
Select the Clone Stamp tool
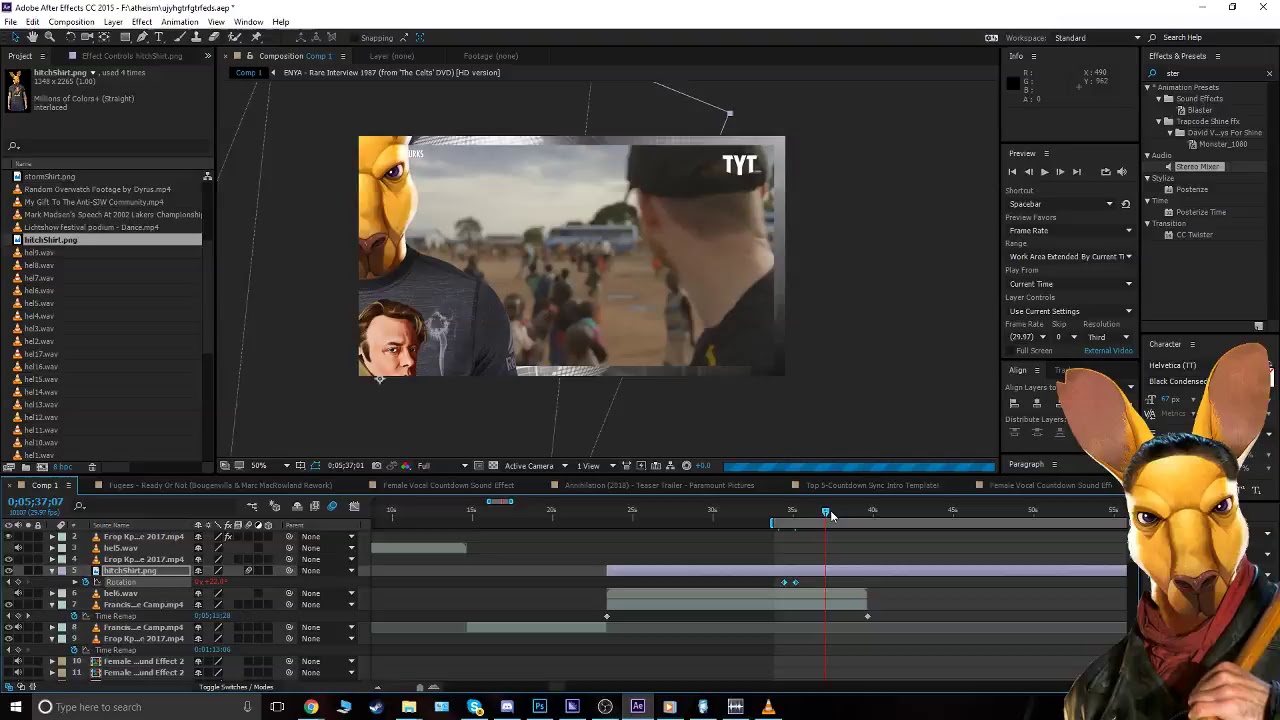[x=196, y=37]
